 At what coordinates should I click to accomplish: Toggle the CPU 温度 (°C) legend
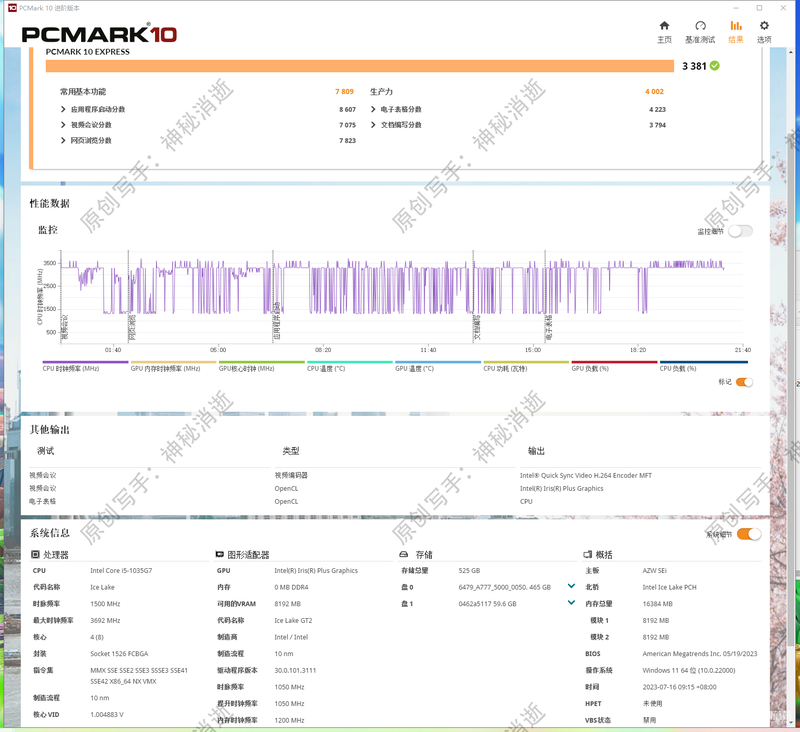349,366
